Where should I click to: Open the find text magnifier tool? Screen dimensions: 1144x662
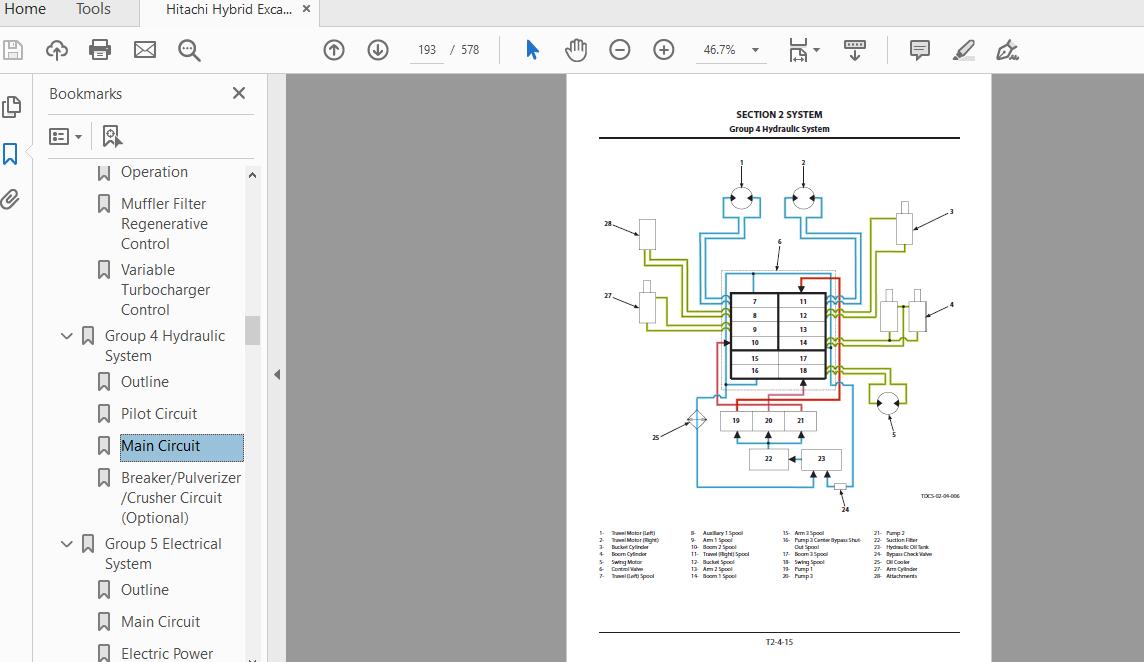[189, 50]
